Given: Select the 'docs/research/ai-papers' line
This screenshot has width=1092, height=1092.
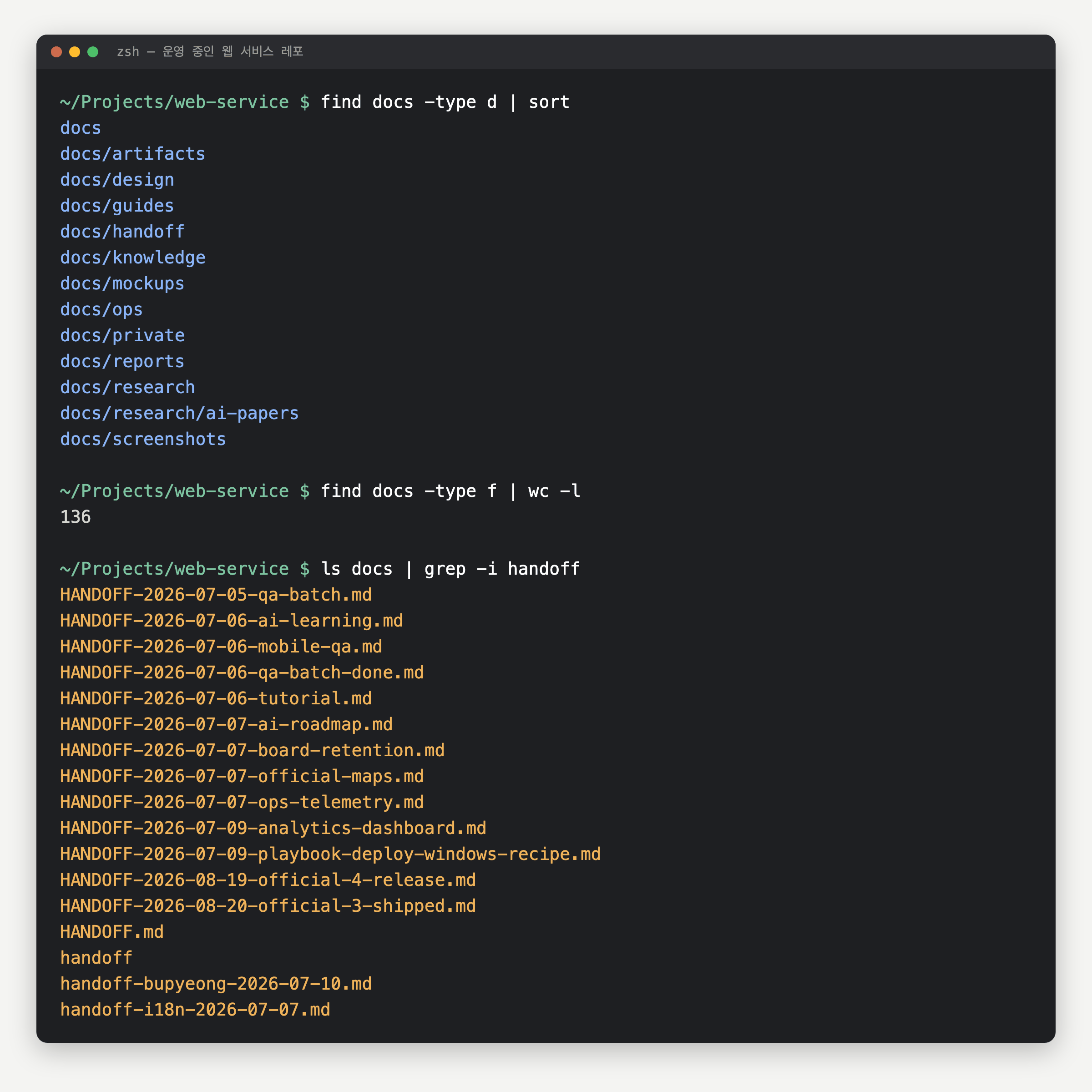Looking at the screenshot, I should point(179,413).
